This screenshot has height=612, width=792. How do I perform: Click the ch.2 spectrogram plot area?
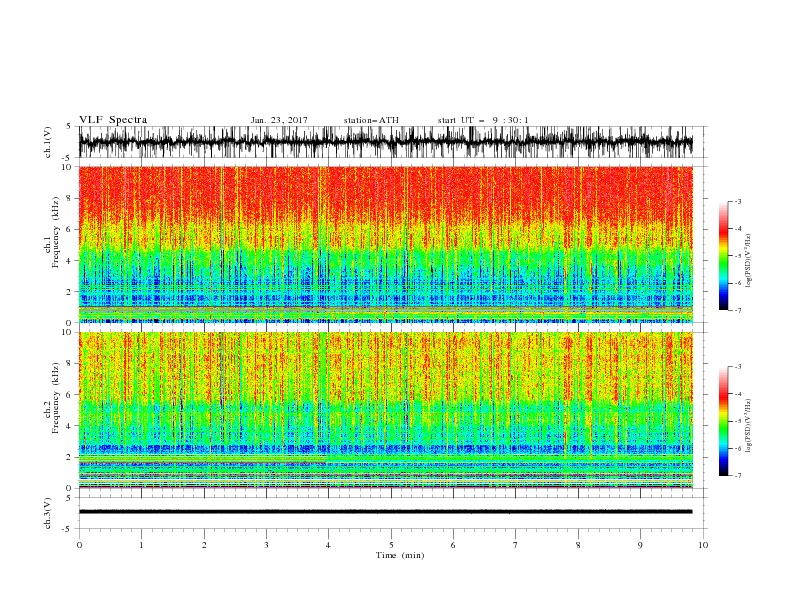[x=386, y=410]
